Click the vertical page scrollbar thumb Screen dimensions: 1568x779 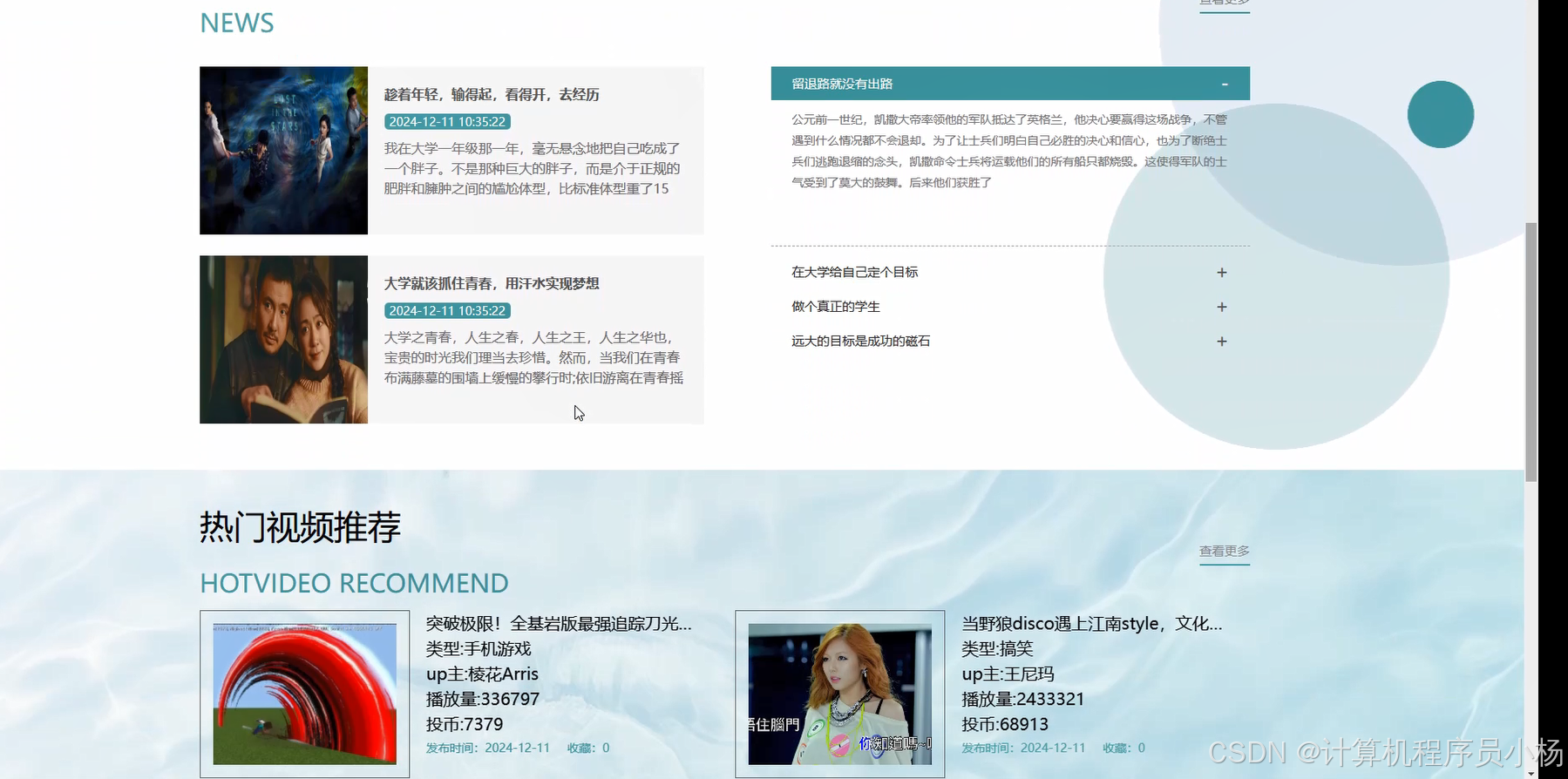(x=1531, y=353)
